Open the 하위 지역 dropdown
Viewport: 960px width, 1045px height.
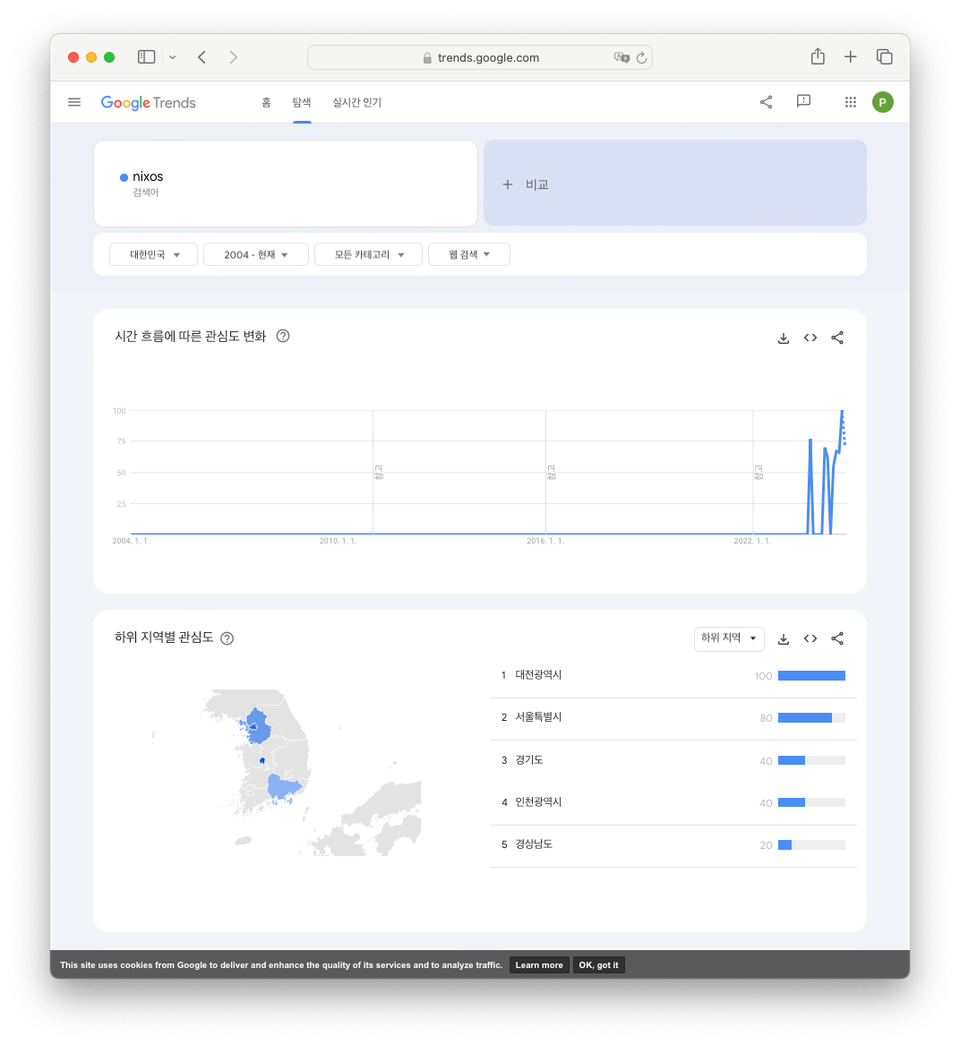[729, 638]
